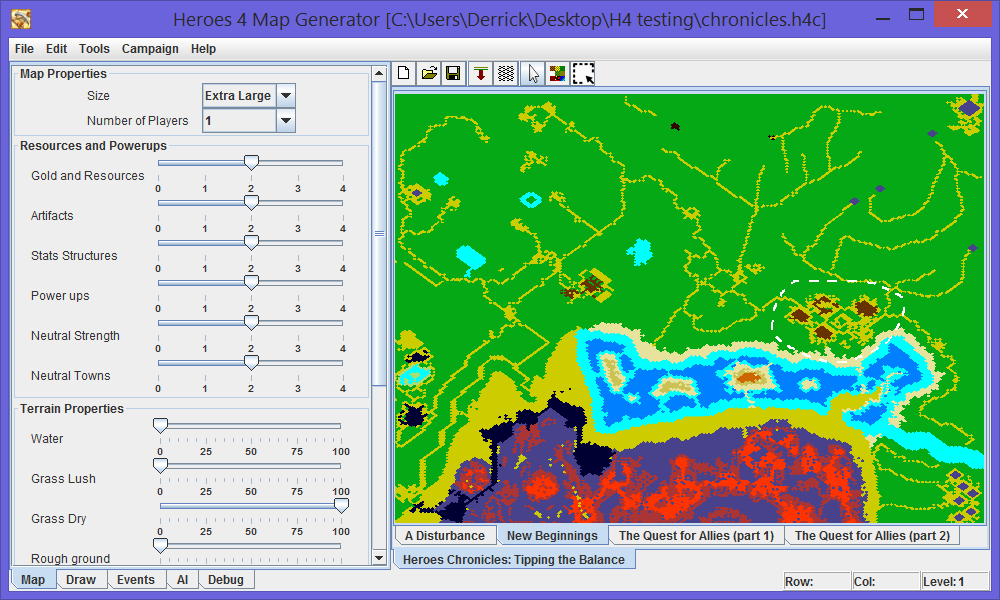Select Heroes Chronicles: Tipping the Balance tab
Viewport: 1000px width, 600px height.
(x=514, y=559)
